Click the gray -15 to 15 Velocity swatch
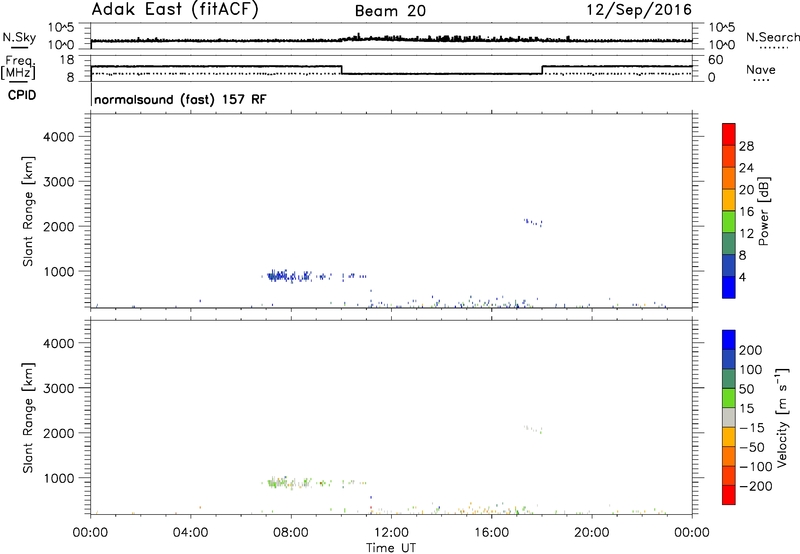The image size is (800, 554). [729, 417]
